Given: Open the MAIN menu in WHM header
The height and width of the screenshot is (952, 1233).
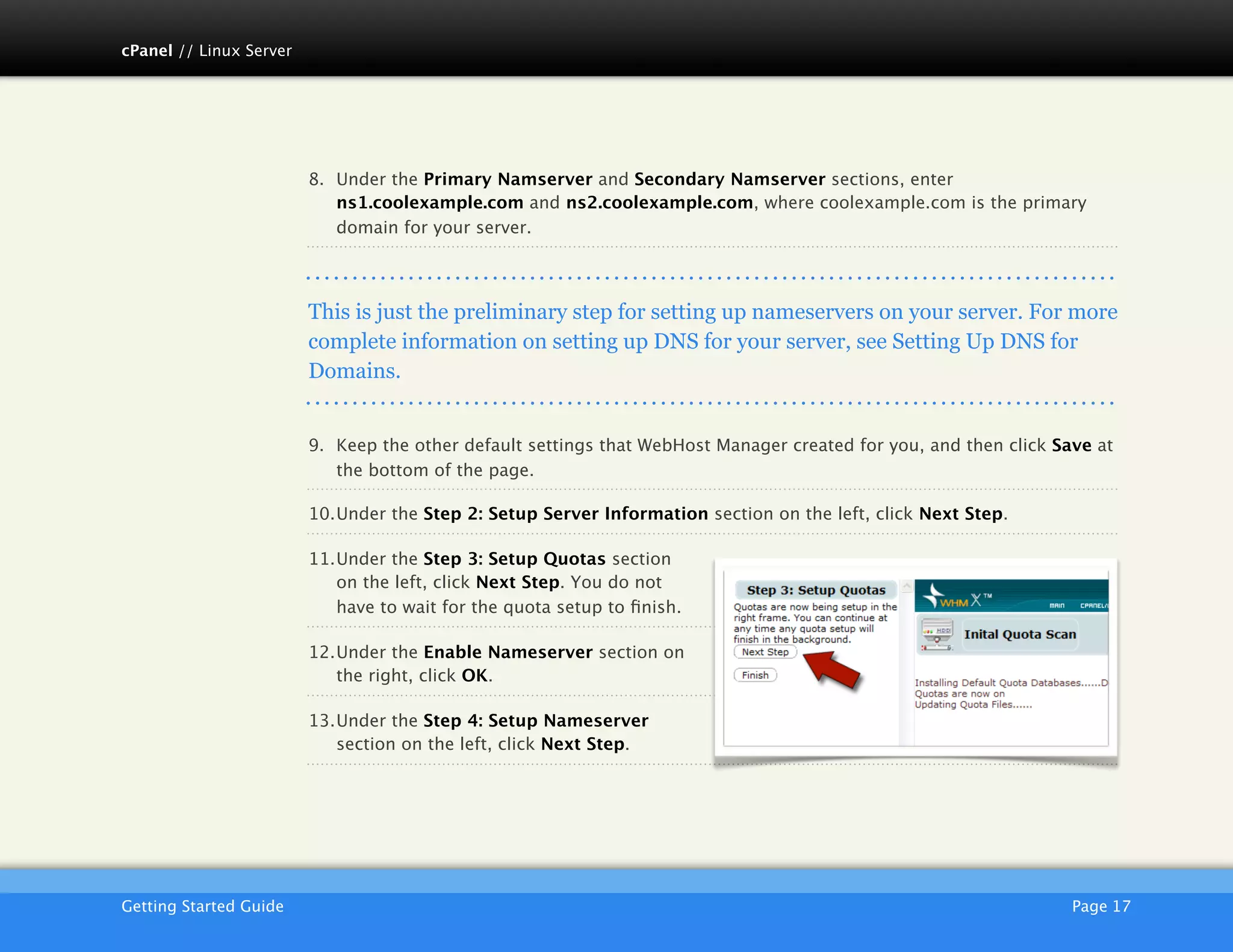Looking at the screenshot, I should click(1057, 605).
